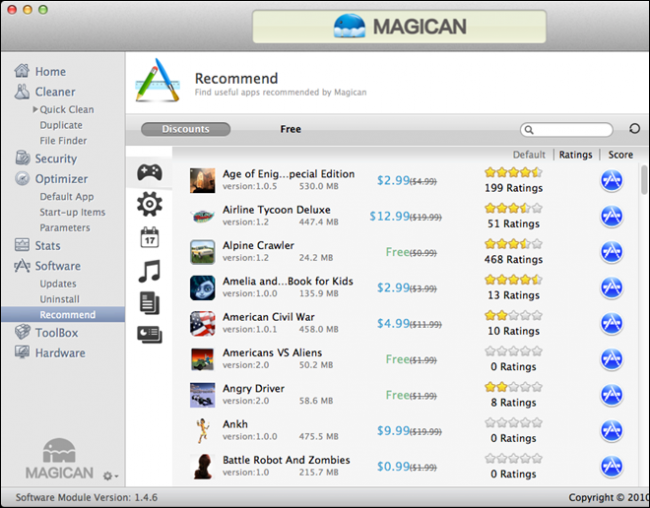Click the Magican whale logo in title bar
The image size is (650, 508).
(x=349, y=26)
